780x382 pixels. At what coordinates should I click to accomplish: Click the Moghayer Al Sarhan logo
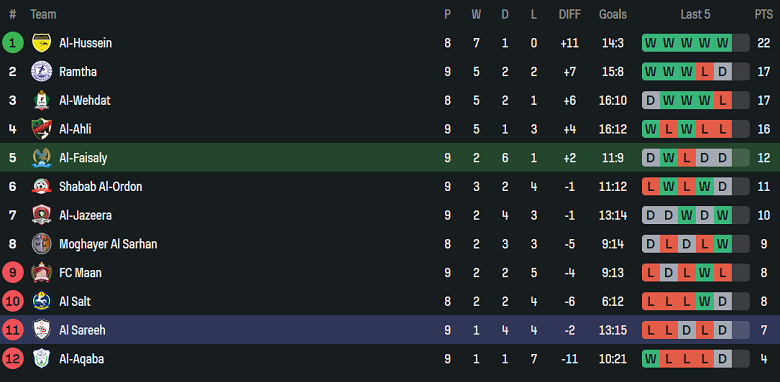41,244
